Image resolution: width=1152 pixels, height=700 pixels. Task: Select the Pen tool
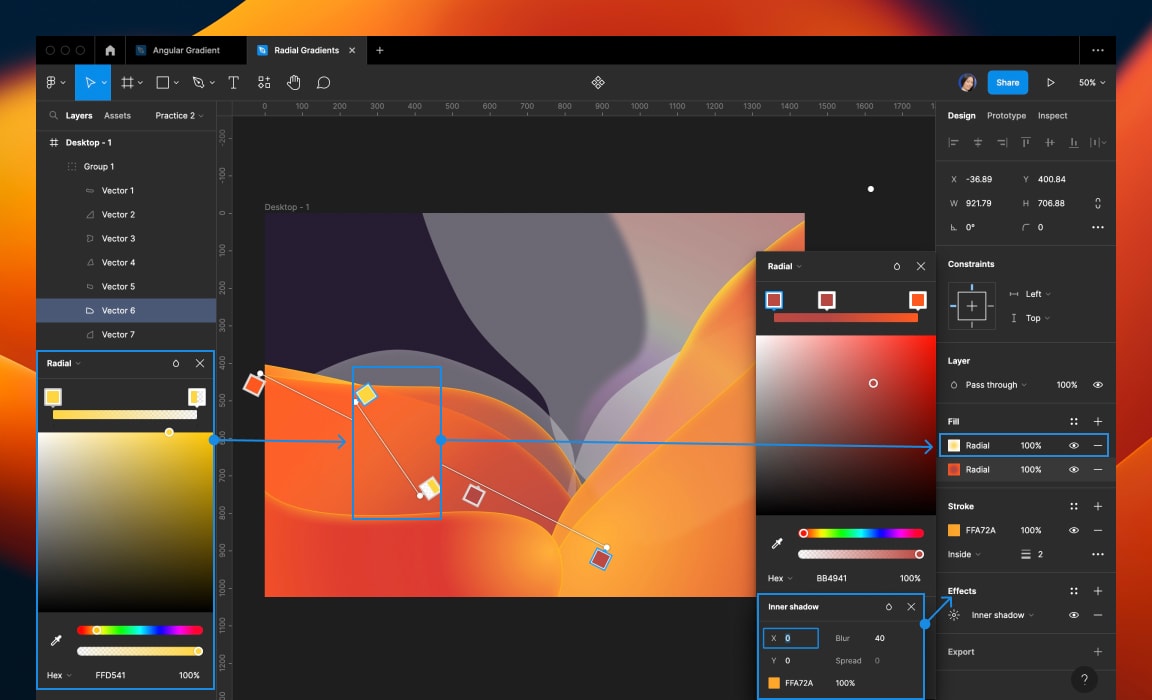coord(197,82)
